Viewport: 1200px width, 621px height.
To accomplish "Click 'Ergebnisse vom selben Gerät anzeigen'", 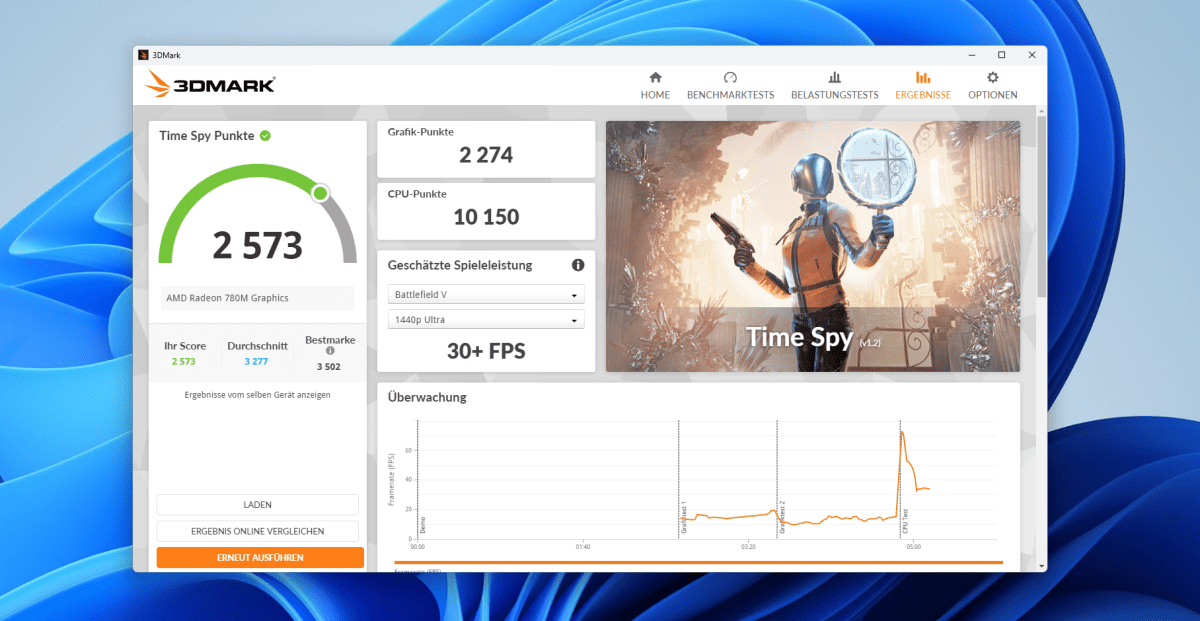I will 257,394.
